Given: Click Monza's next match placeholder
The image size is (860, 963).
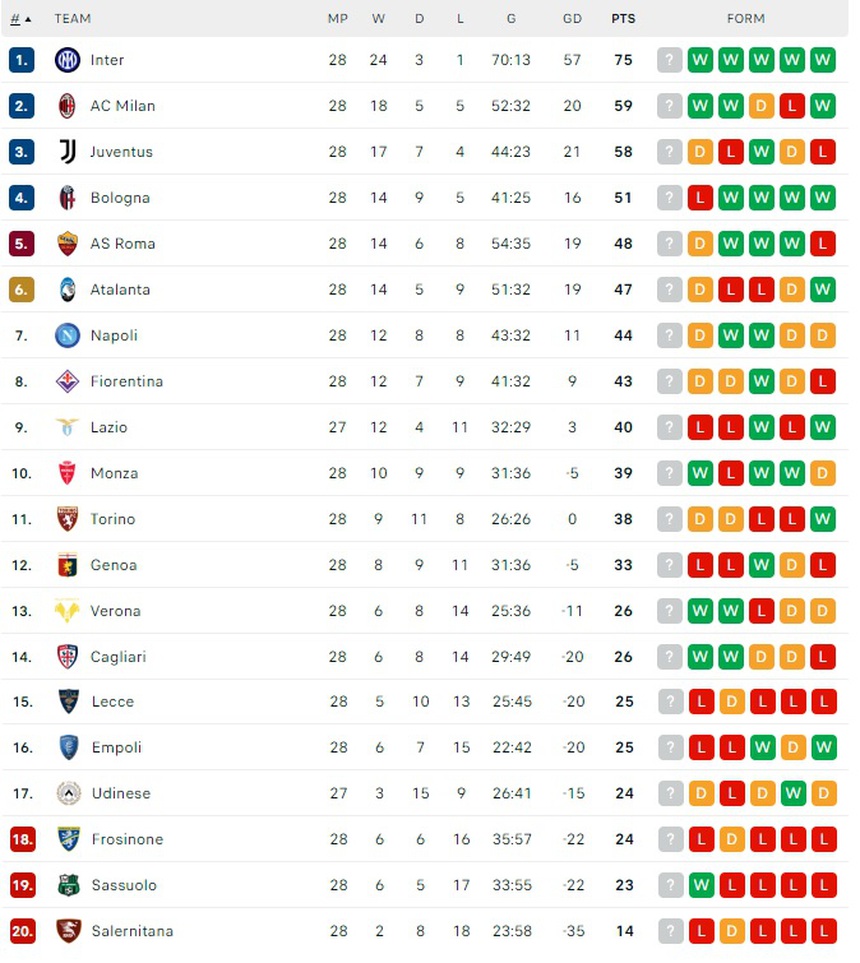Looking at the screenshot, I should coord(669,473).
